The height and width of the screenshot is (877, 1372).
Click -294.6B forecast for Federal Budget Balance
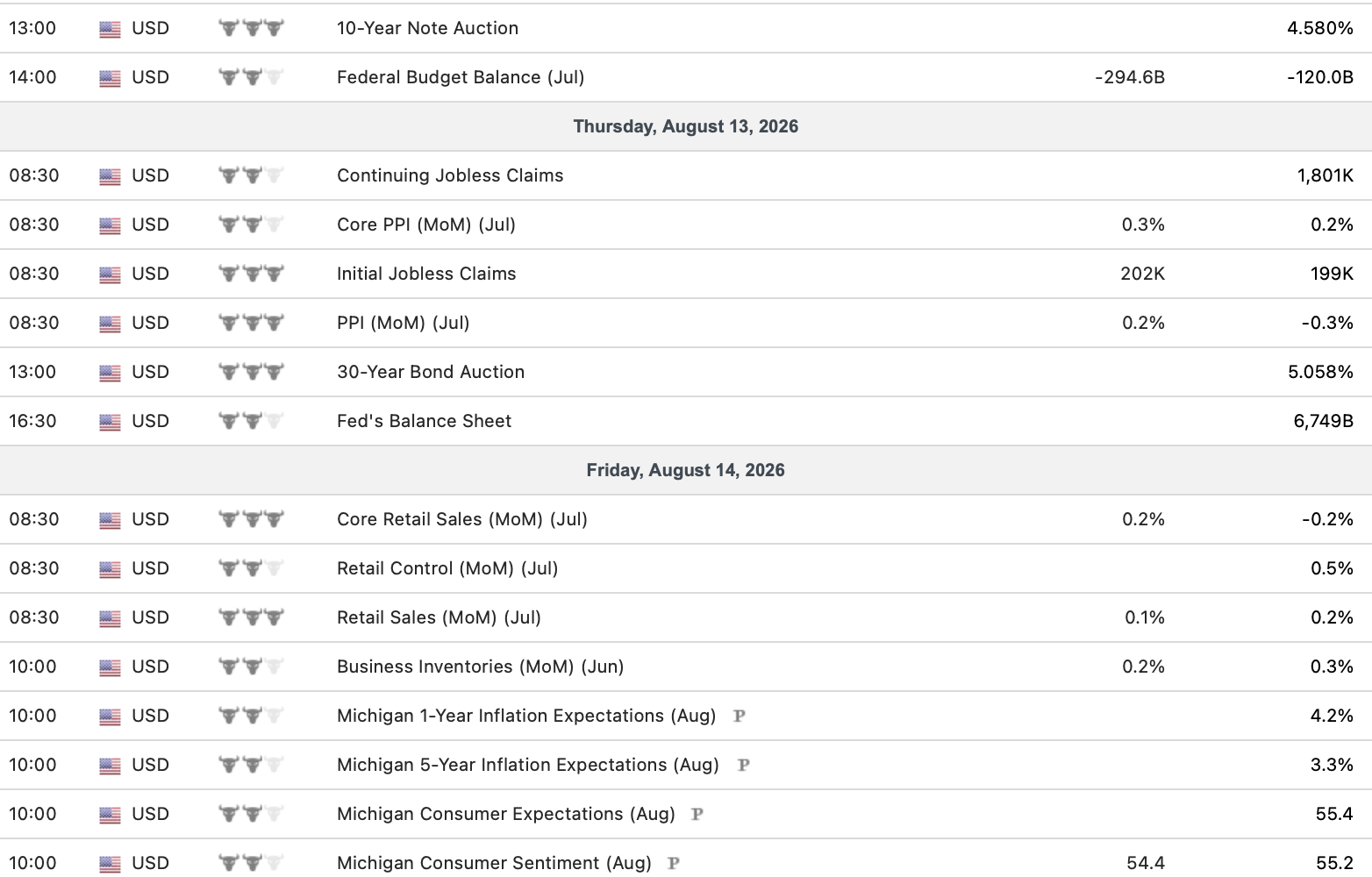(x=1130, y=77)
